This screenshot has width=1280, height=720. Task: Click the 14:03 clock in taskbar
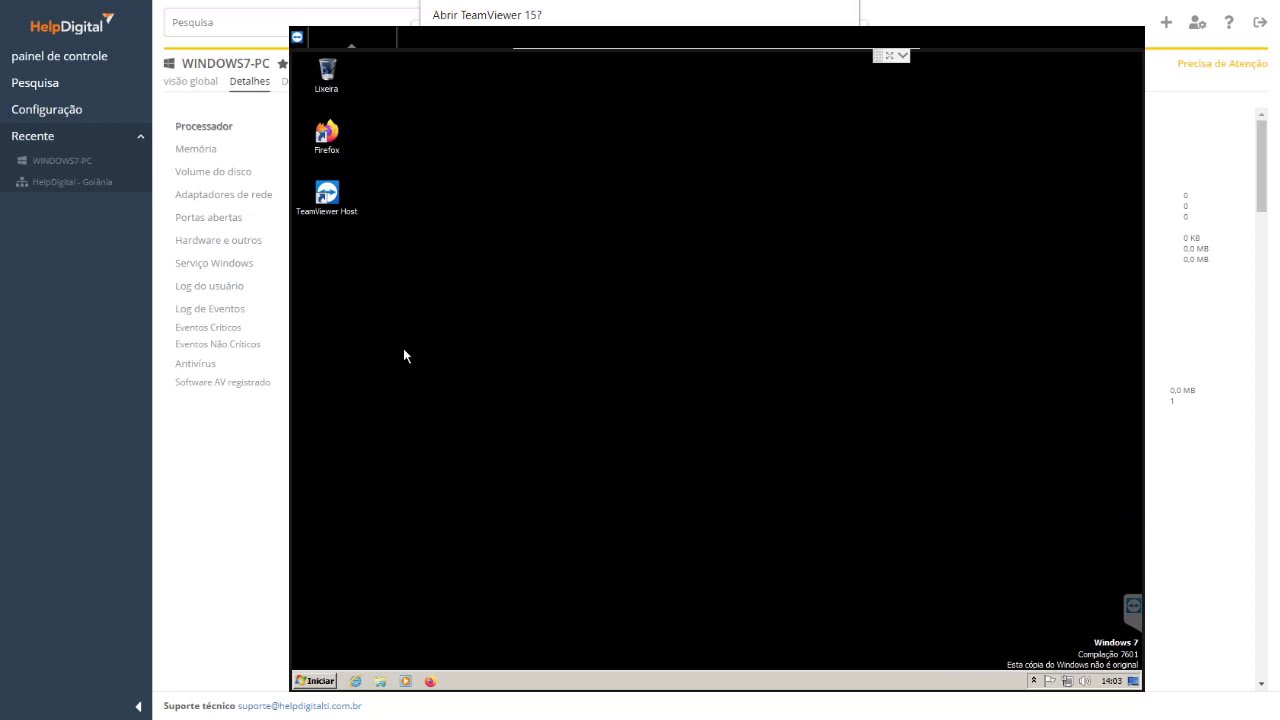click(1111, 681)
